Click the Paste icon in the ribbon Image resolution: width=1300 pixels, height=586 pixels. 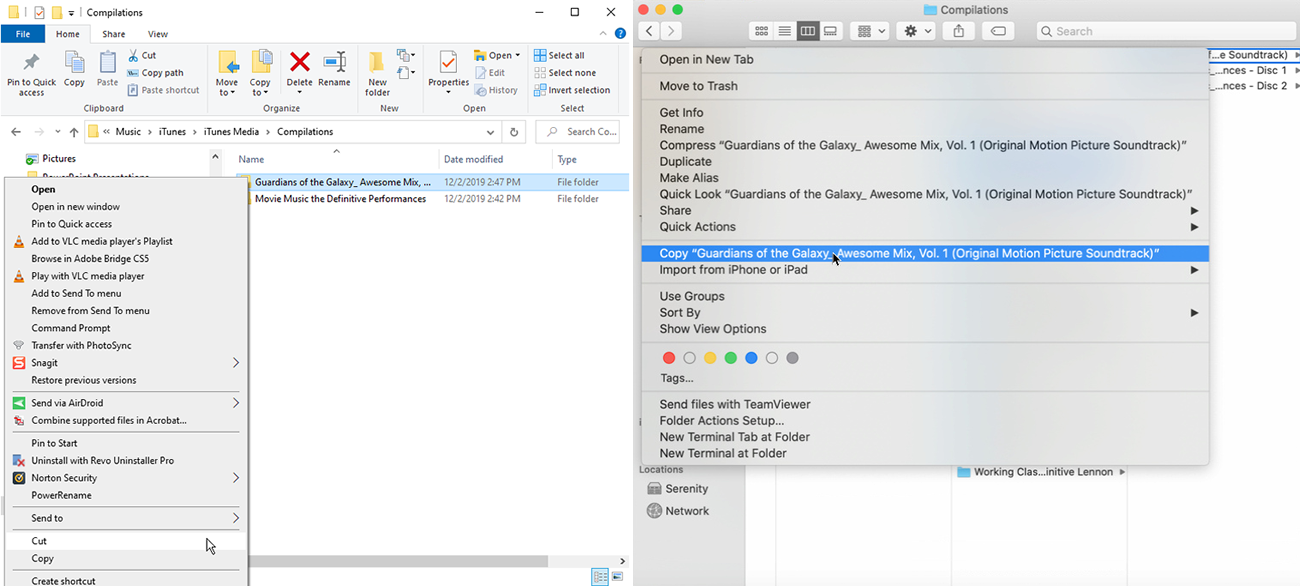(107, 70)
